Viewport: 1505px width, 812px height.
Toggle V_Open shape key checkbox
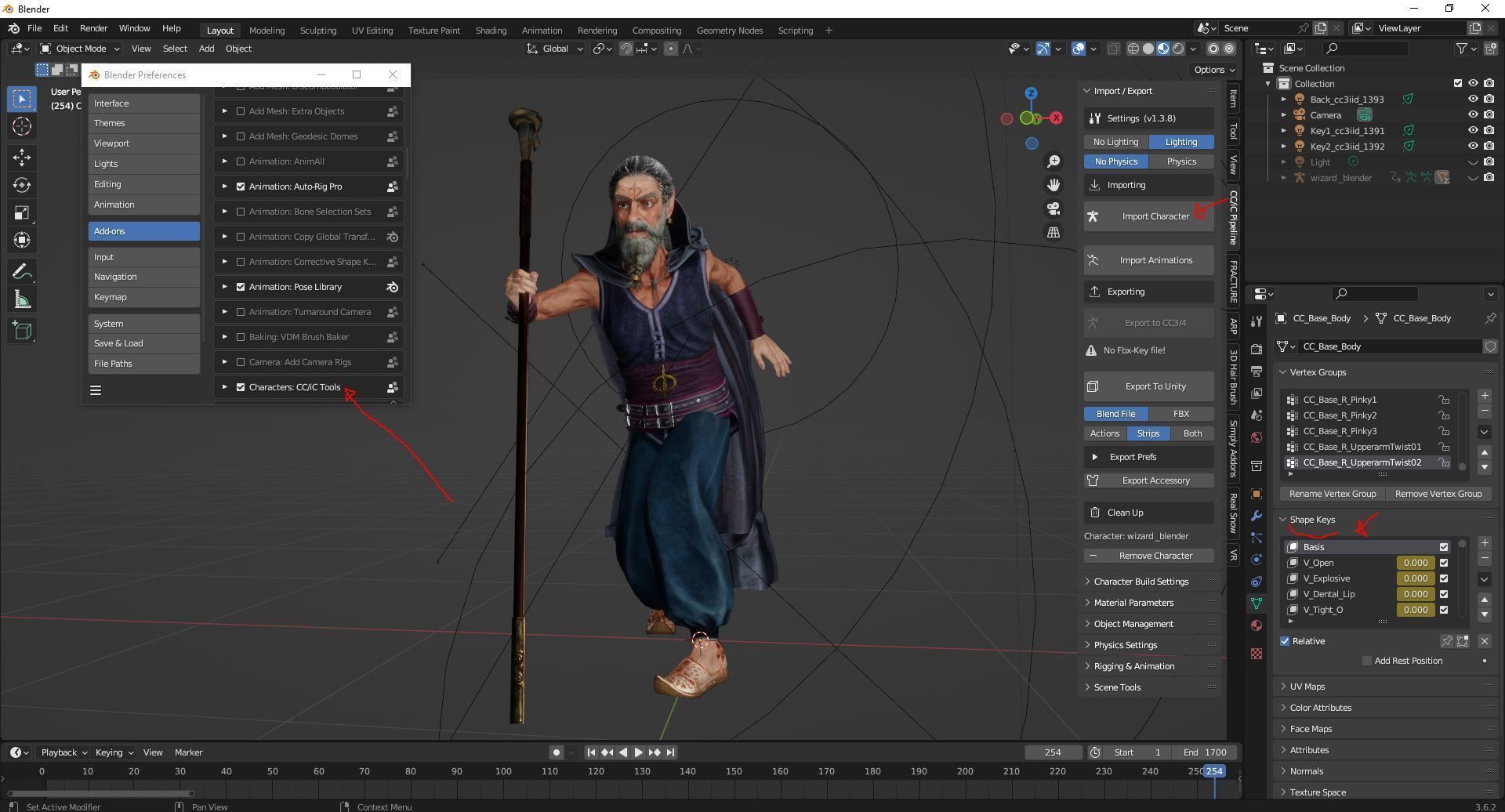click(x=1444, y=563)
